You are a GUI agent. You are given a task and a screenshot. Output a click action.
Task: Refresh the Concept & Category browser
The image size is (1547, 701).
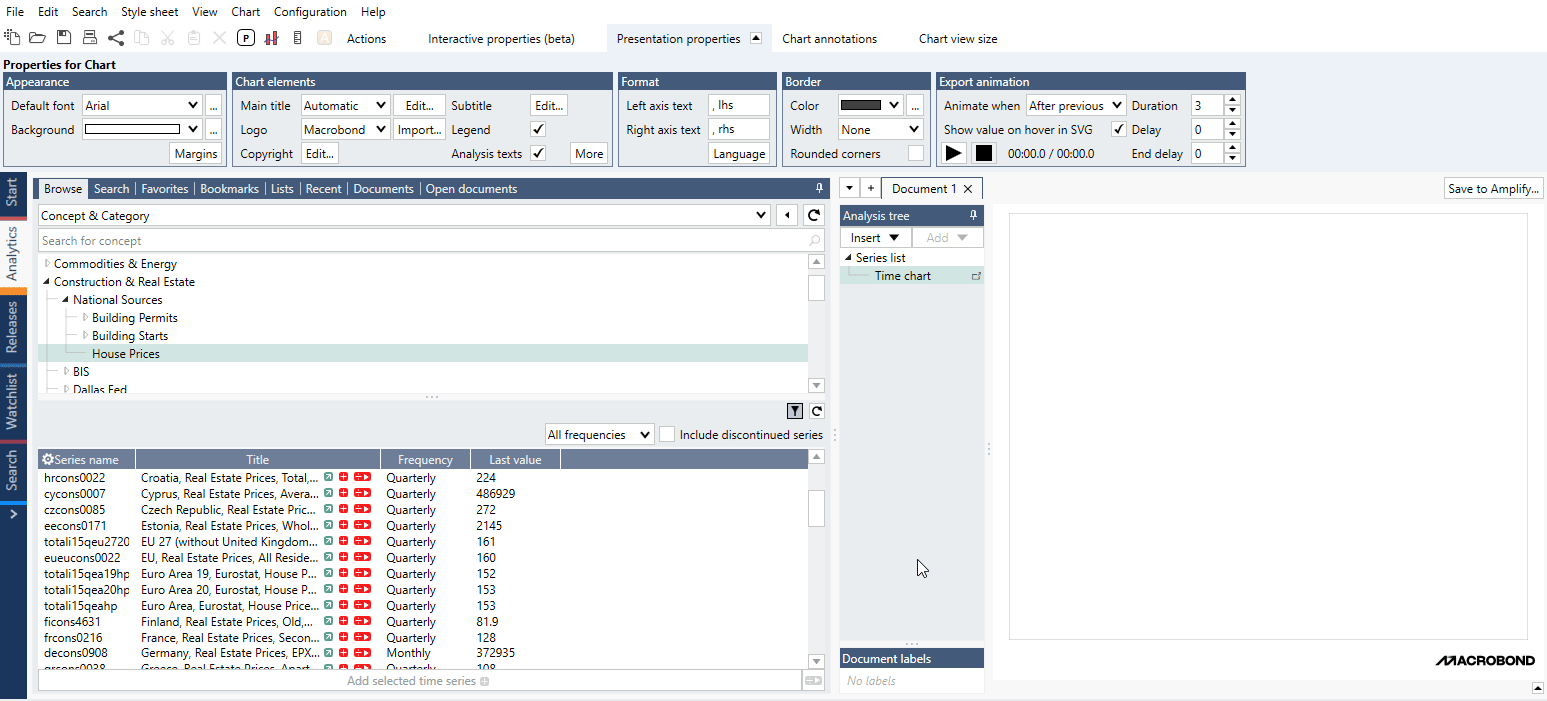click(814, 216)
